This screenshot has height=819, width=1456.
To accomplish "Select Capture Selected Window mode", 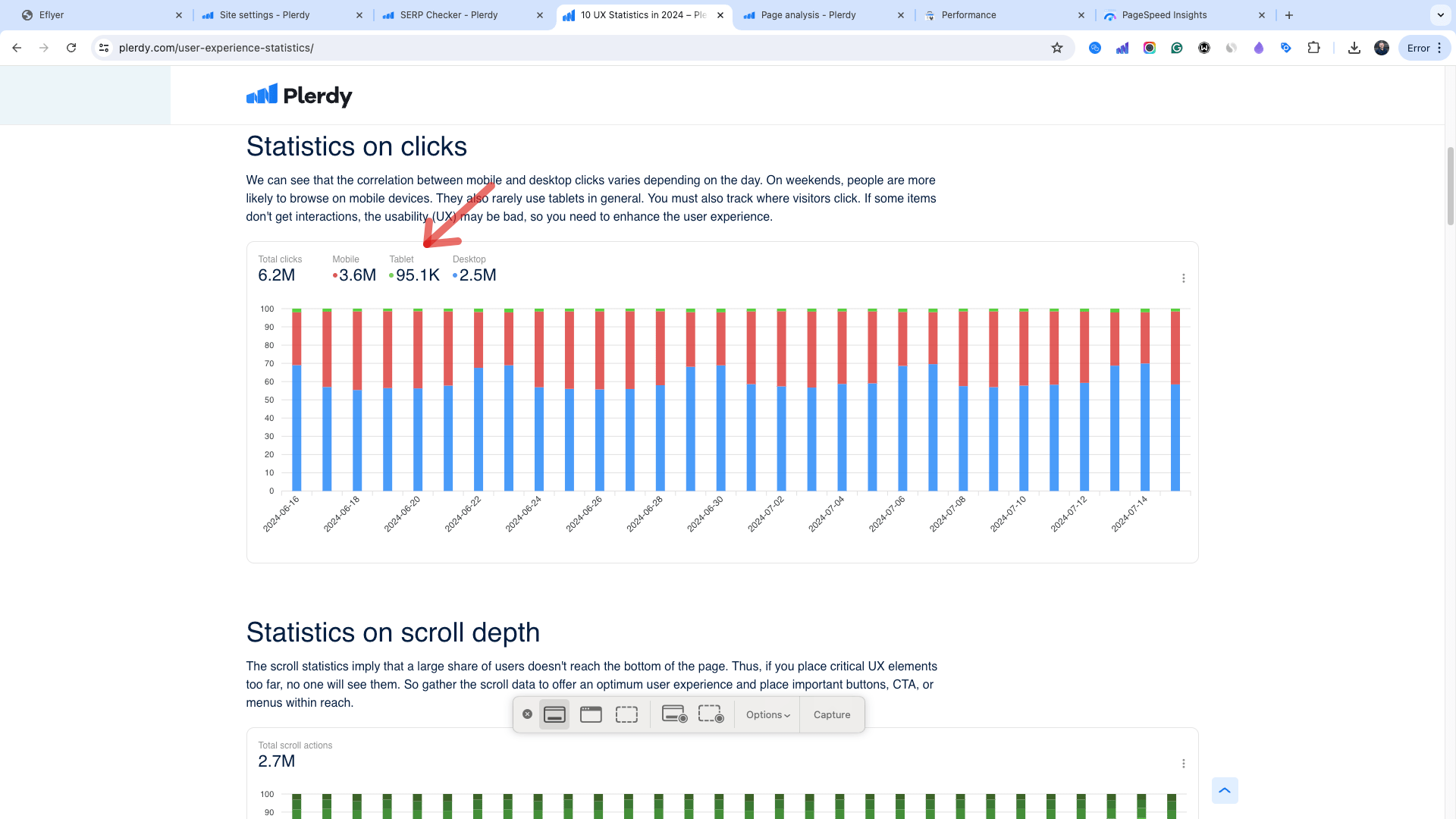I will click(591, 714).
